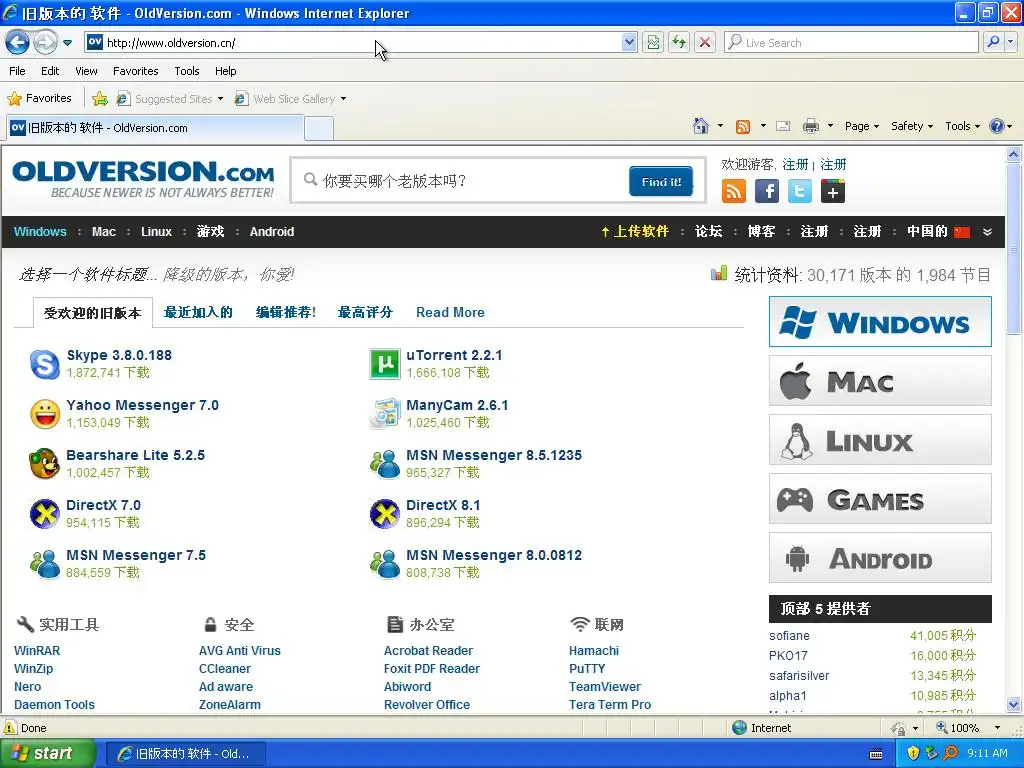Viewport: 1024px width, 768px height.
Task: Open the Page menu dropdown
Action: click(862, 126)
